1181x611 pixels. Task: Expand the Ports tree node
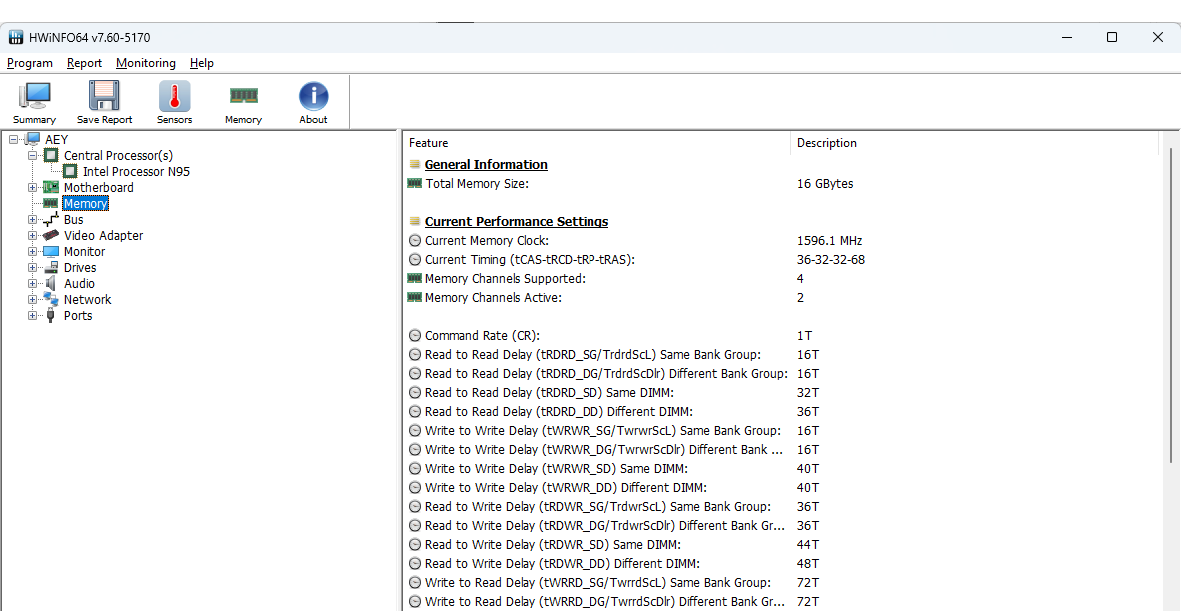click(32, 316)
